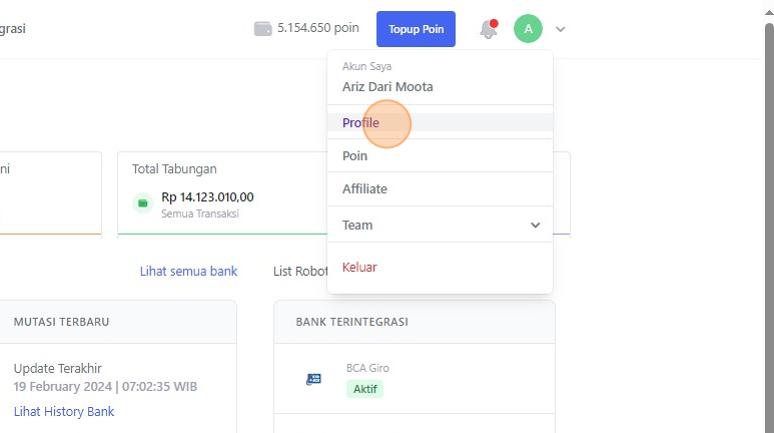774x433 pixels.
Task: Click the wallet icon beside points balance
Action: 263,29
